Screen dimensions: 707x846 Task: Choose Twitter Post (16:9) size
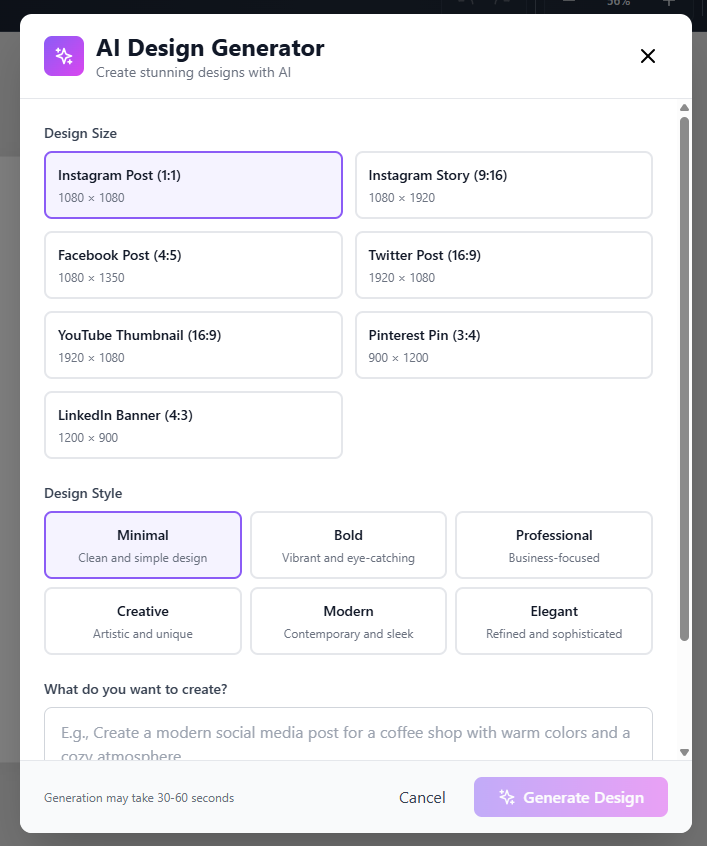point(504,265)
